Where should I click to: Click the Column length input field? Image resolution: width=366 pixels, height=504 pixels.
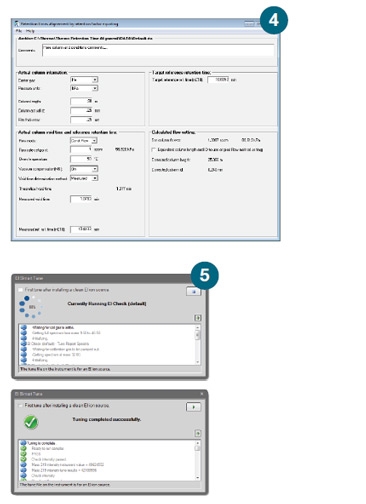point(81,101)
